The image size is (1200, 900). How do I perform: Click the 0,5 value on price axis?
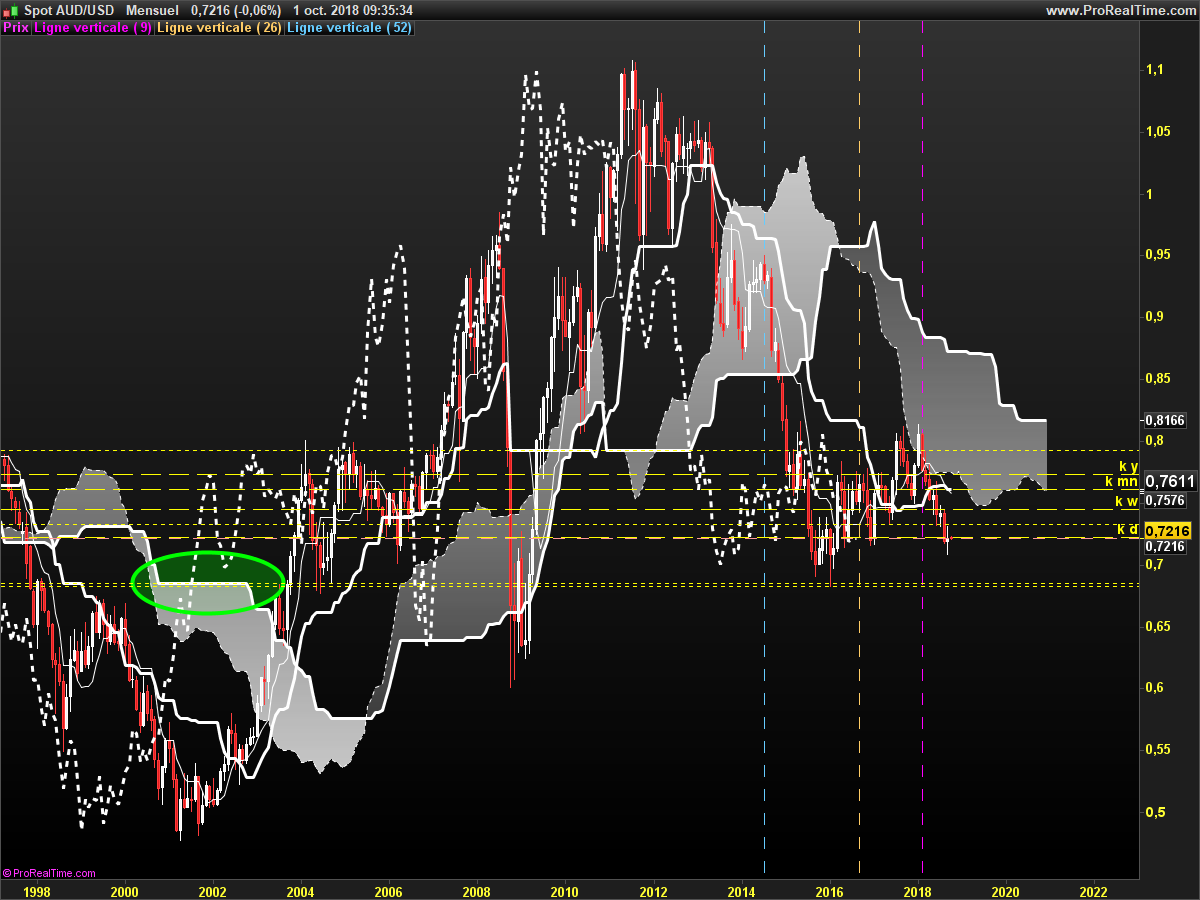point(1155,811)
